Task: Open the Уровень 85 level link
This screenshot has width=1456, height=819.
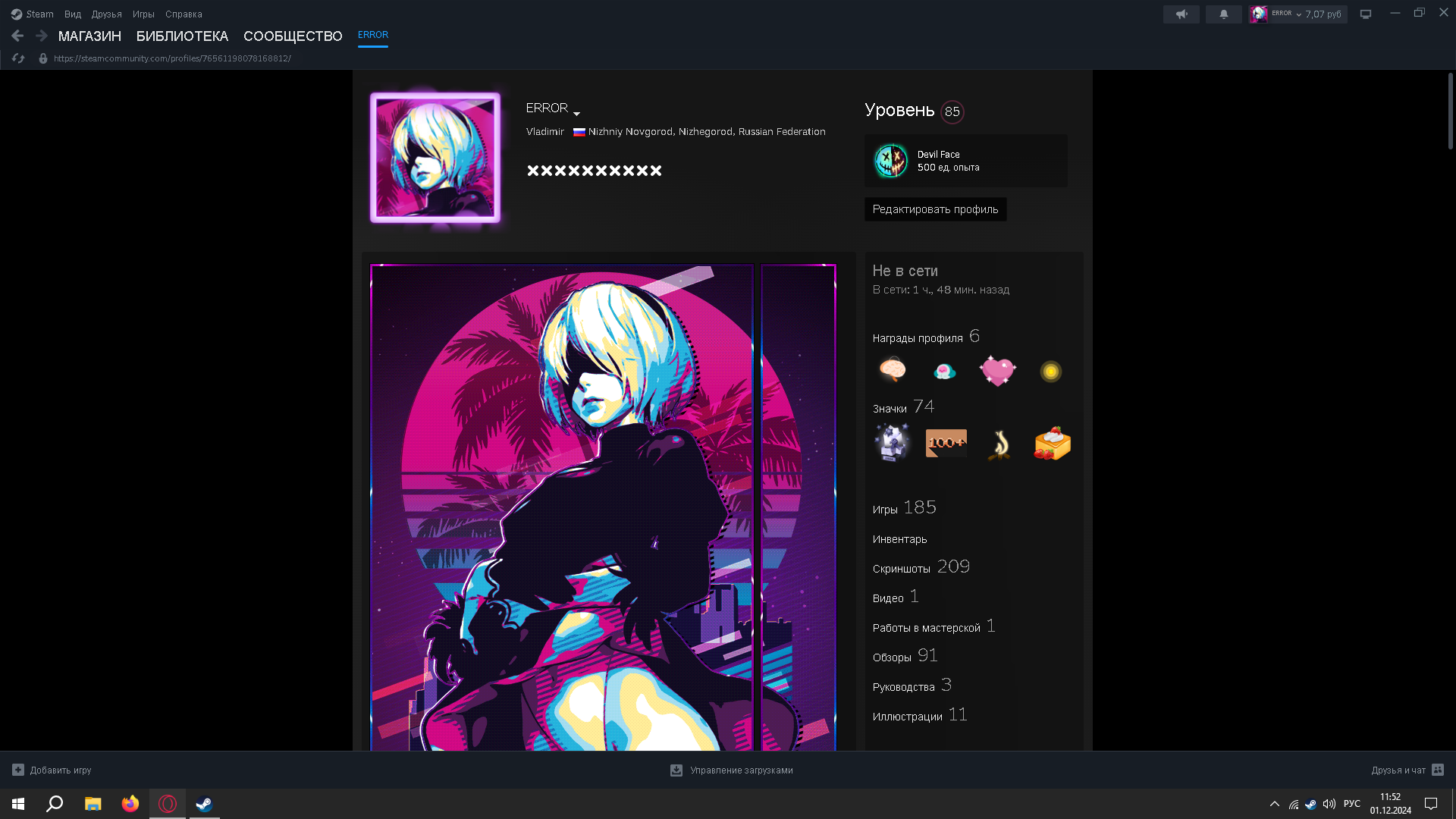Action: [914, 111]
